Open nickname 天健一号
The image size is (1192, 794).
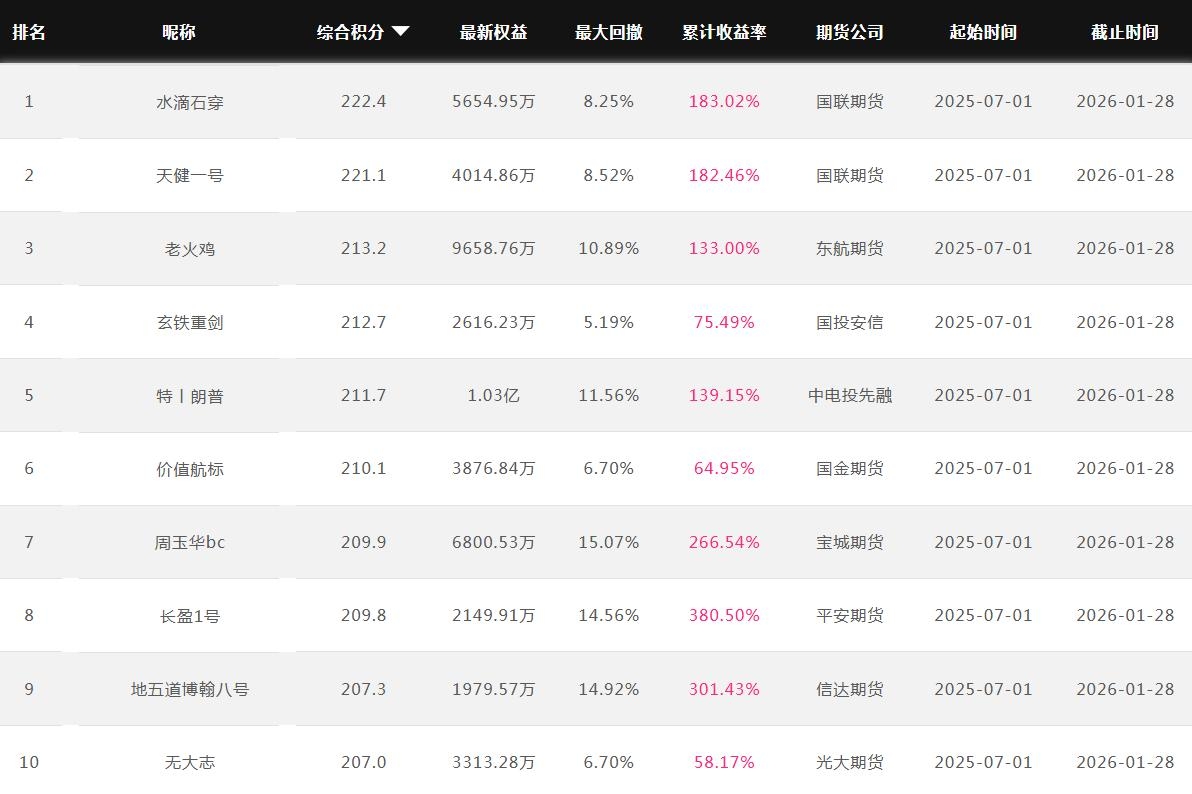189,176
